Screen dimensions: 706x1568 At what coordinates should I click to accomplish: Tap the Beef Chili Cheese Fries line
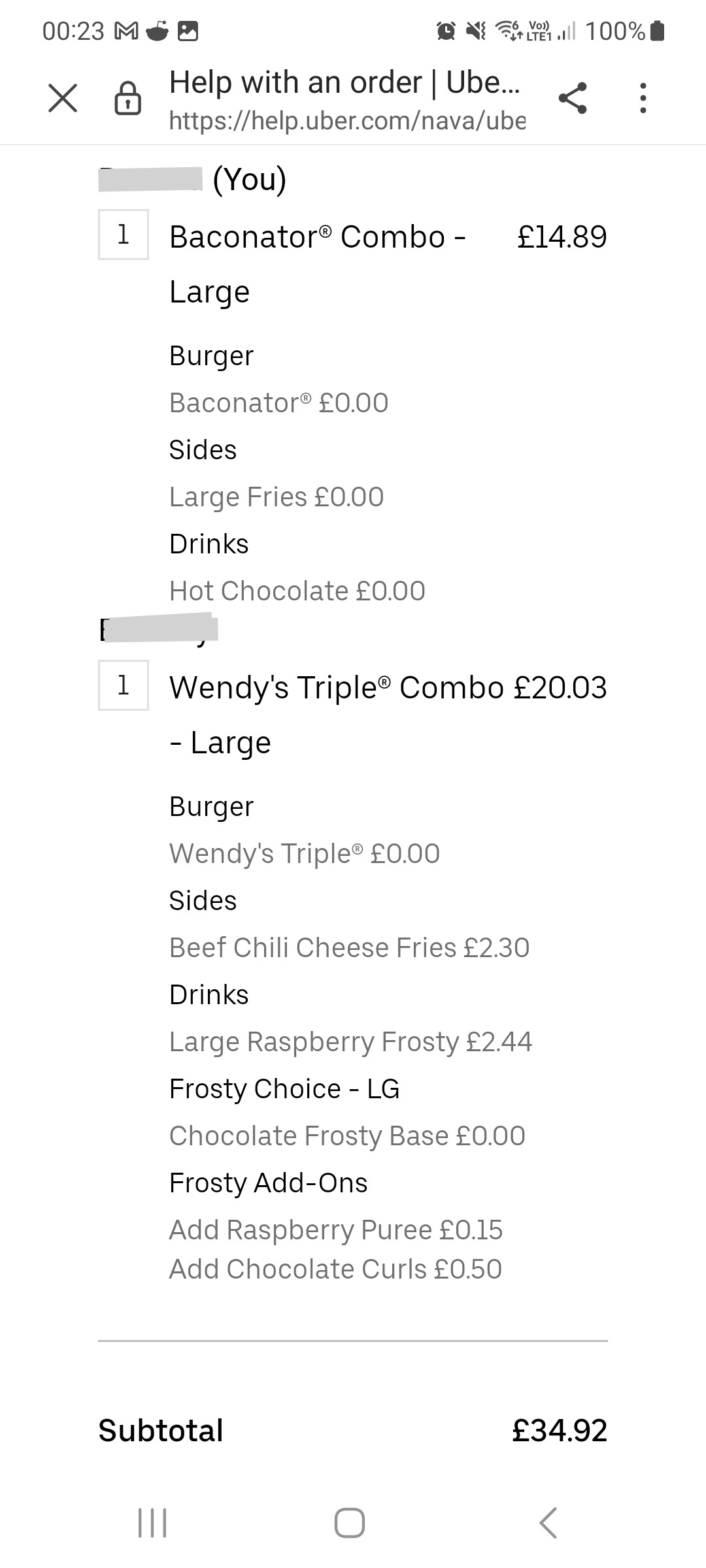click(x=349, y=947)
